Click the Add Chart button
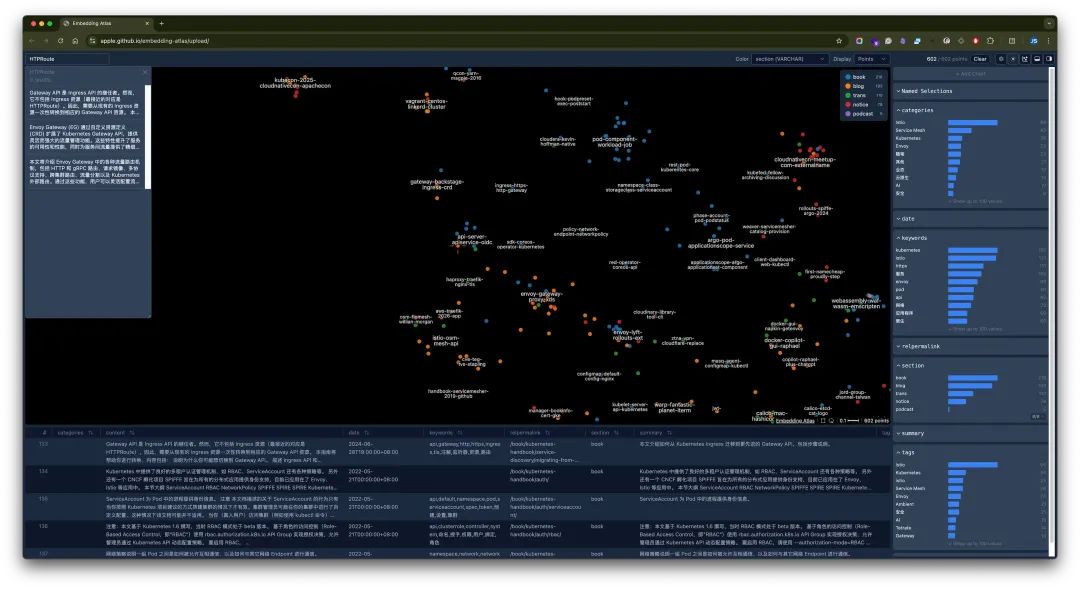 [x=970, y=74]
